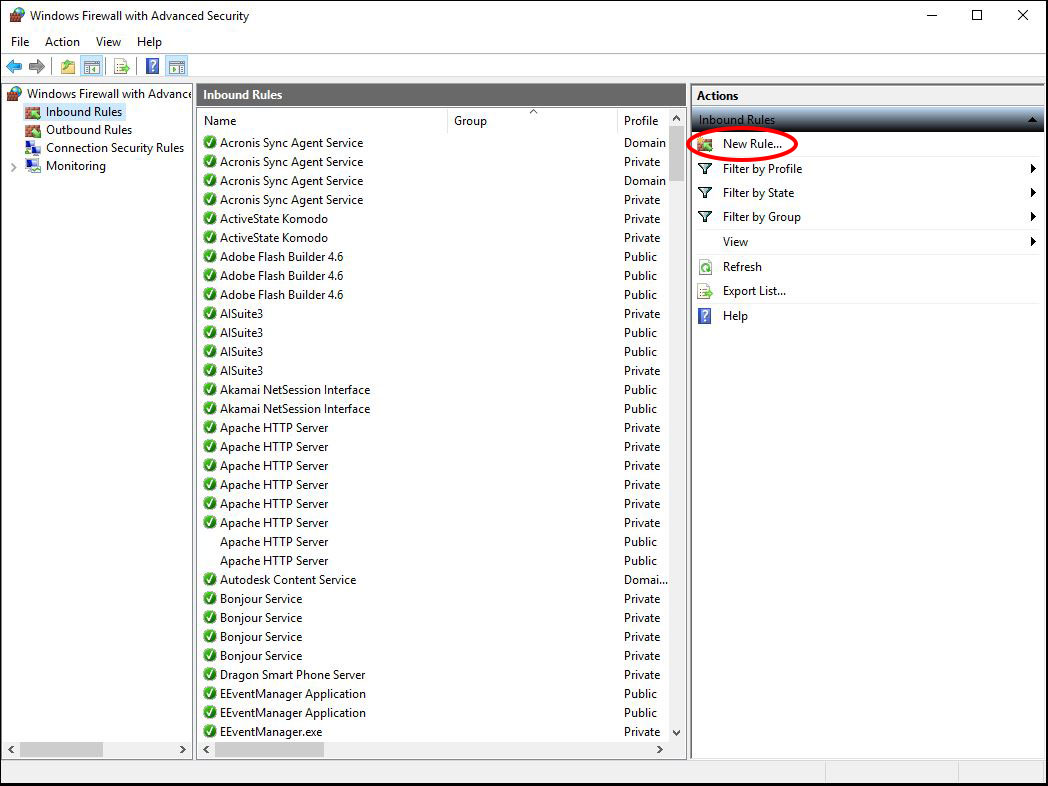Click the blue Help toolbar icon
Image resolution: width=1048 pixels, height=786 pixels.
coord(152,66)
